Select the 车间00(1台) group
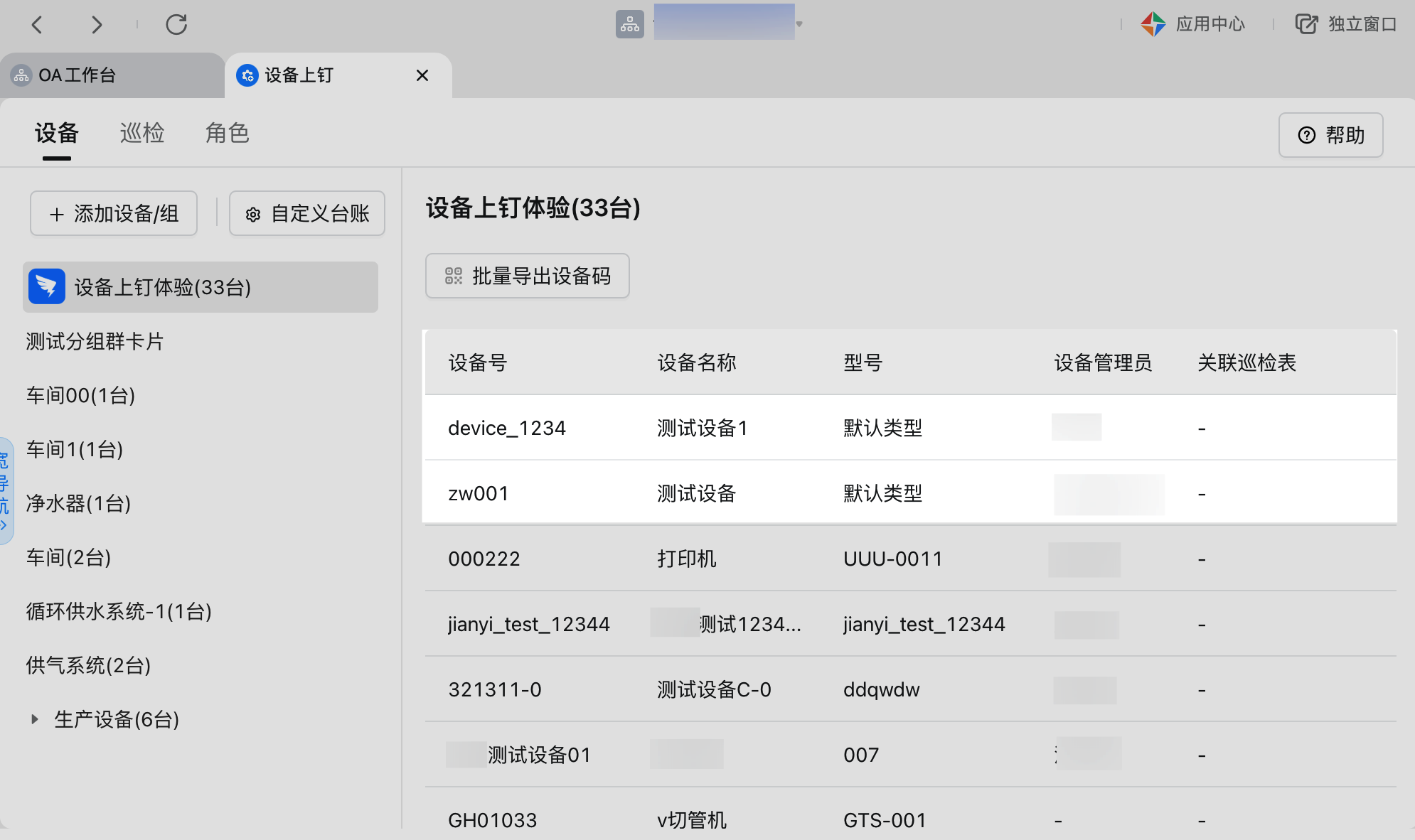Viewport: 1415px width, 840px height. (x=80, y=396)
